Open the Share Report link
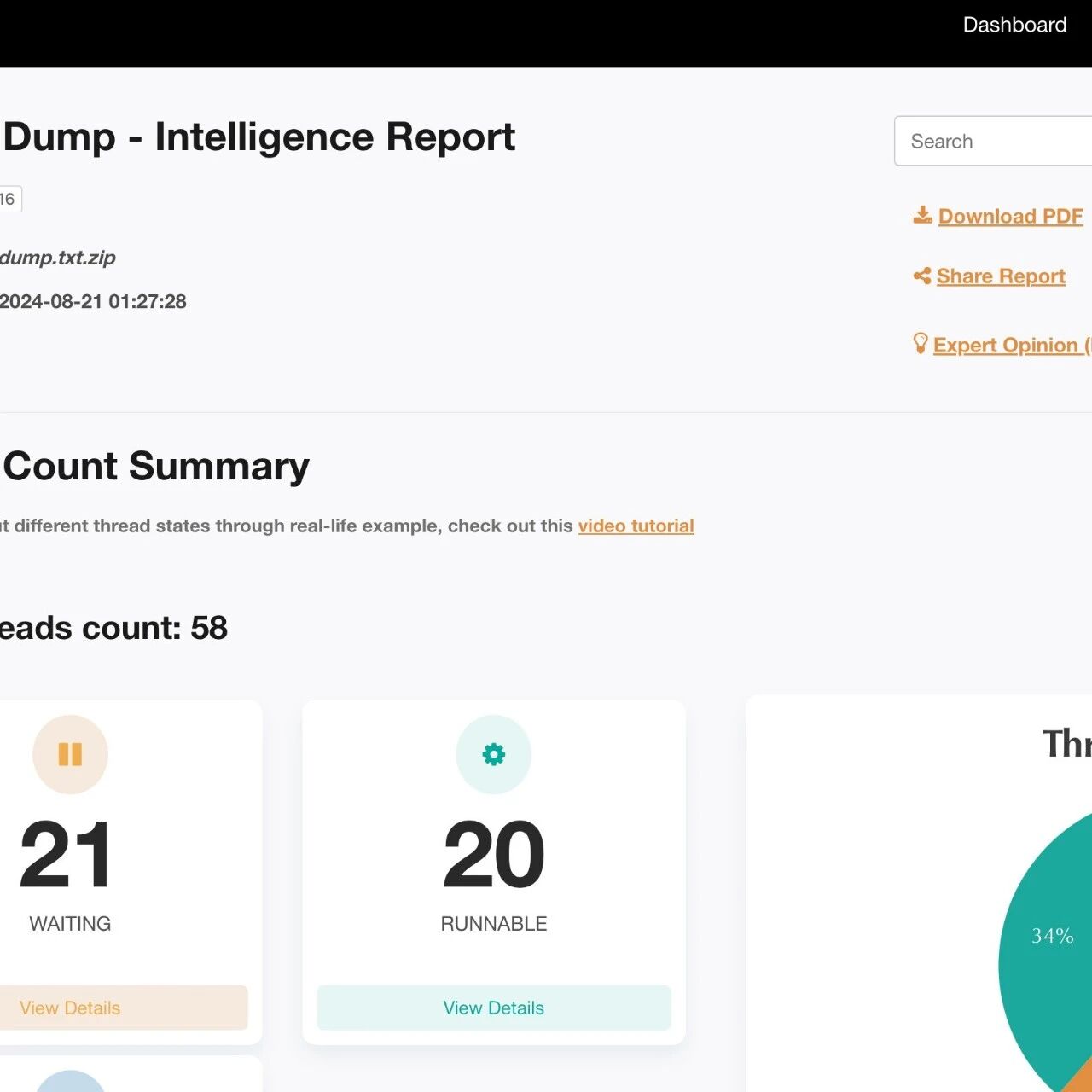Viewport: 1092px width, 1092px height. pos(1001,276)
